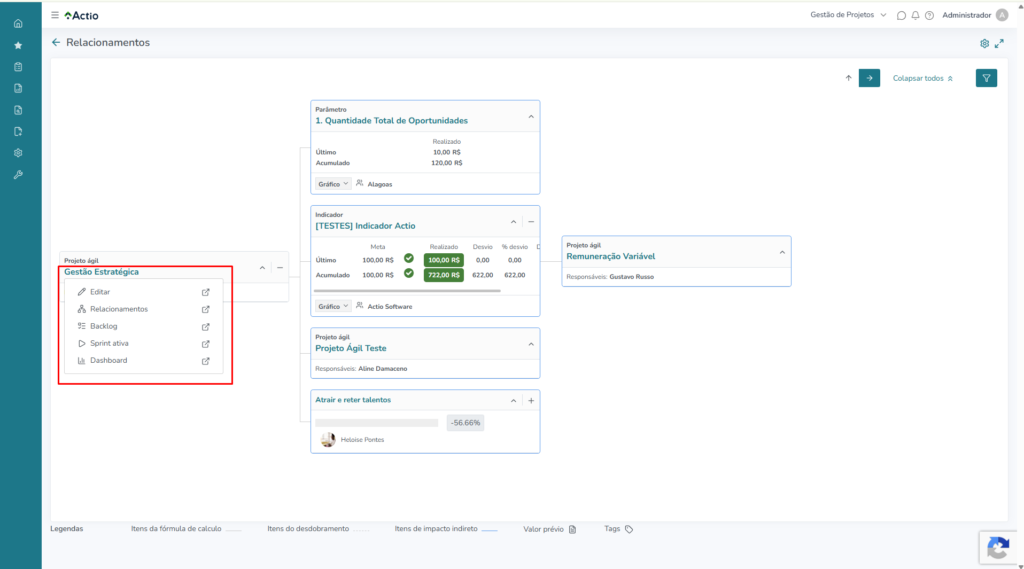This screenshot has height=569, width=1024.
Task: Click the Tags label icon in legend
Action: click(629, 529)
